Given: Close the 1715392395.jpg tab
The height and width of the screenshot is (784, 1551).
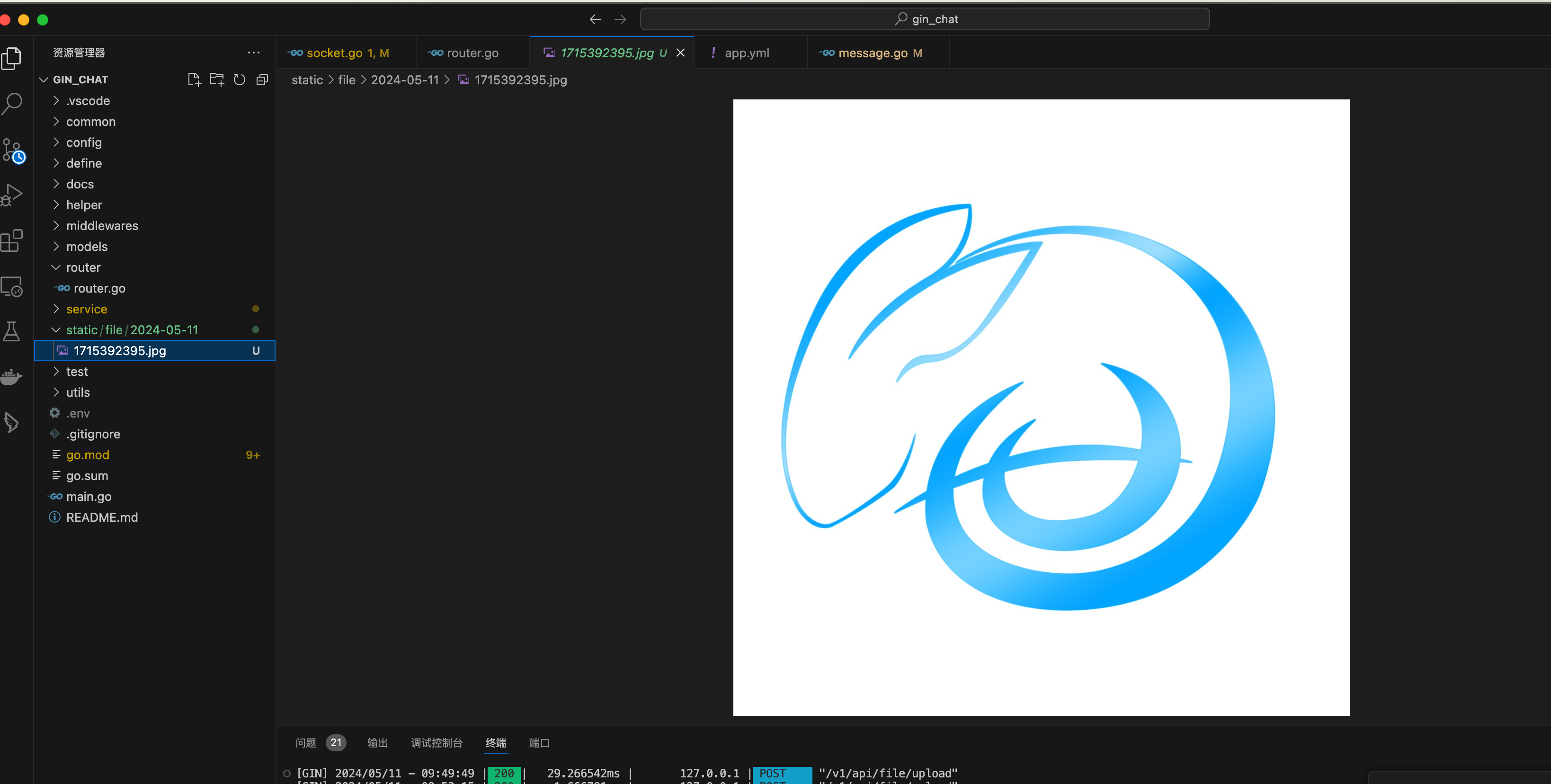Looking at the screenshot, I should tap(680, 53).
